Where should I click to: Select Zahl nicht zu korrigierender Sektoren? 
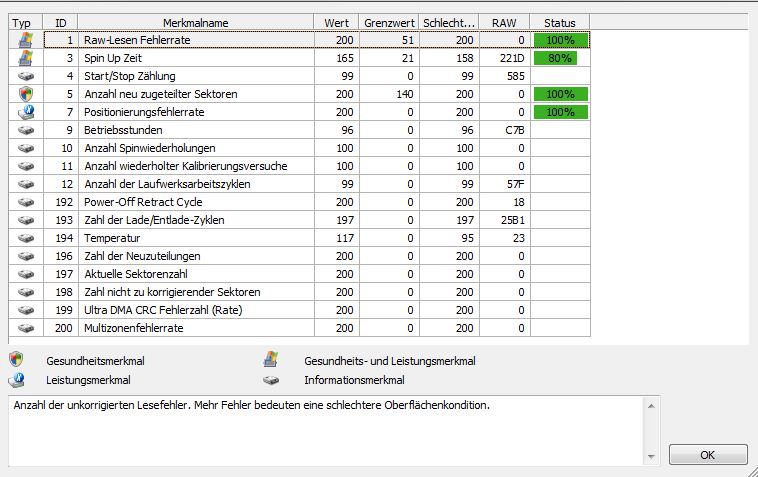[x=172, y=292]
